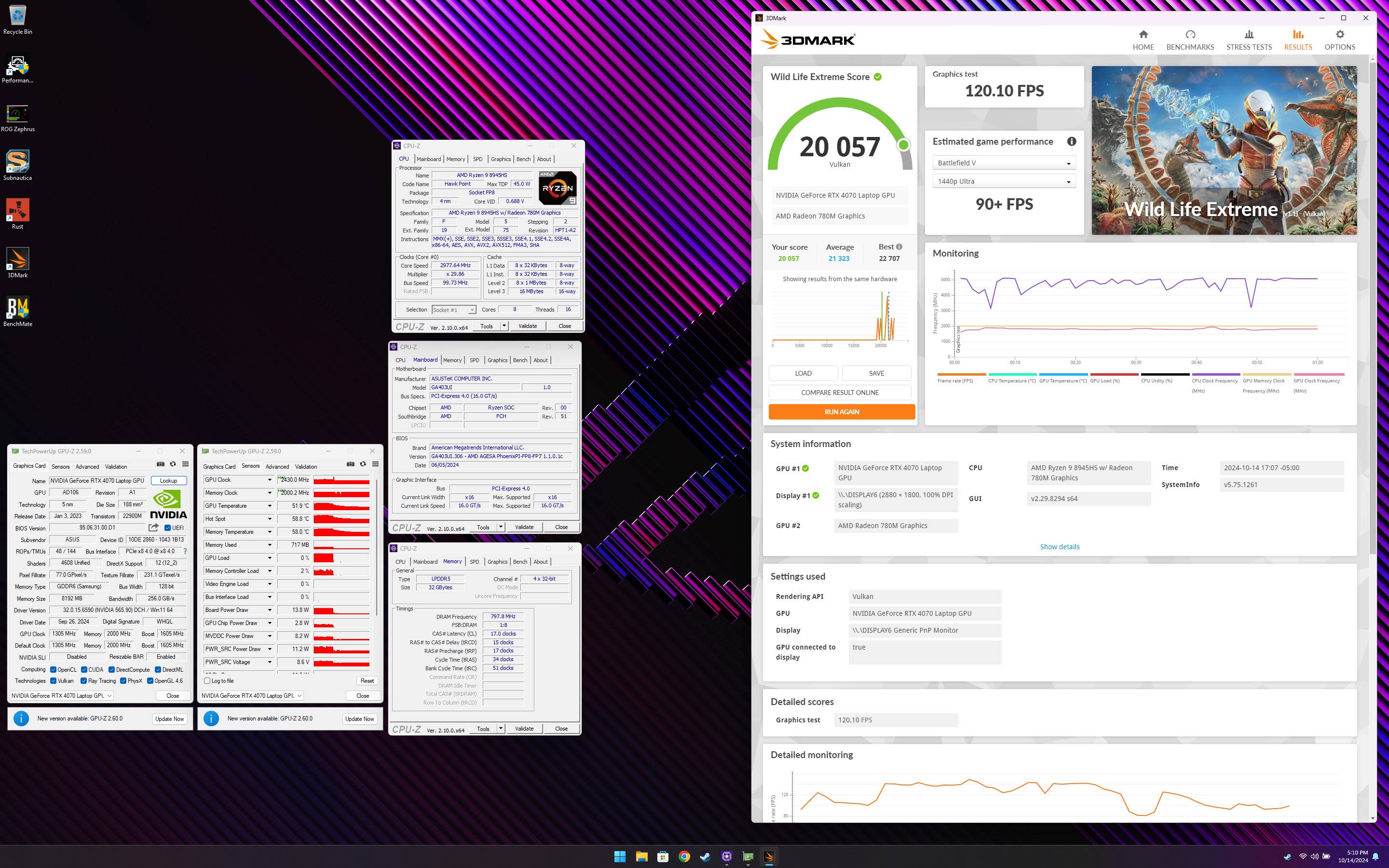Open GPU Clock sensor dropdown
The height and width of the screenshot is (868, 1389).
(x=270, y=480)
